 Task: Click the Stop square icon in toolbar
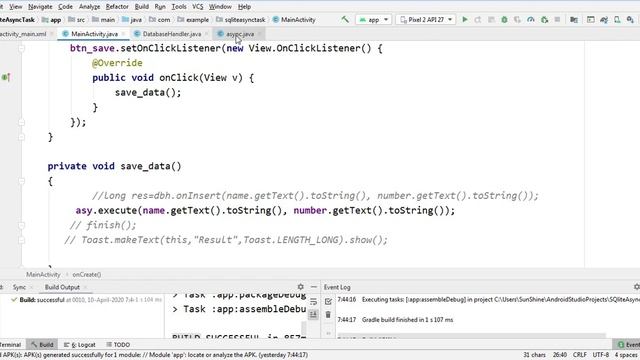pyautogui.click(x=557, y=19)
